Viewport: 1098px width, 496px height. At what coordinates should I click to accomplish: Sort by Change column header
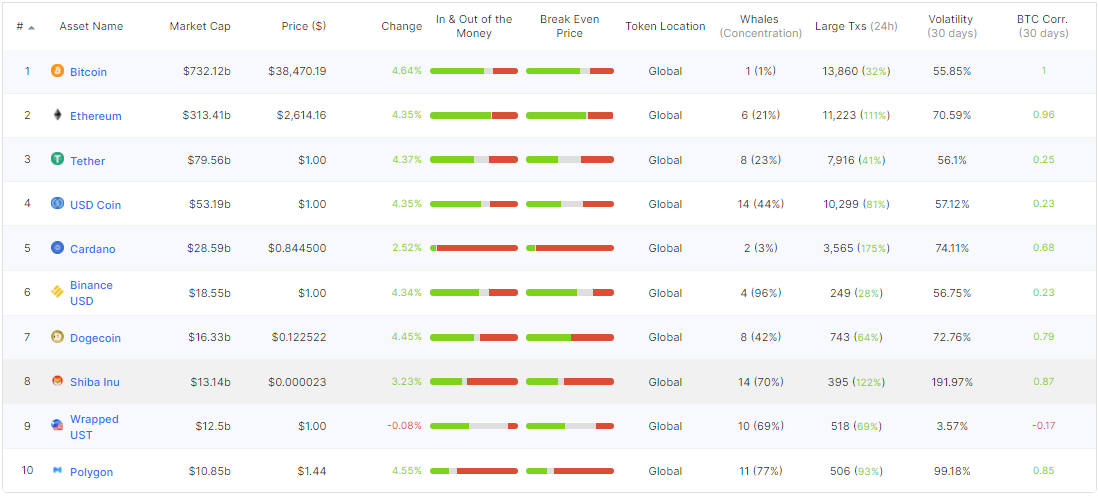401,26
